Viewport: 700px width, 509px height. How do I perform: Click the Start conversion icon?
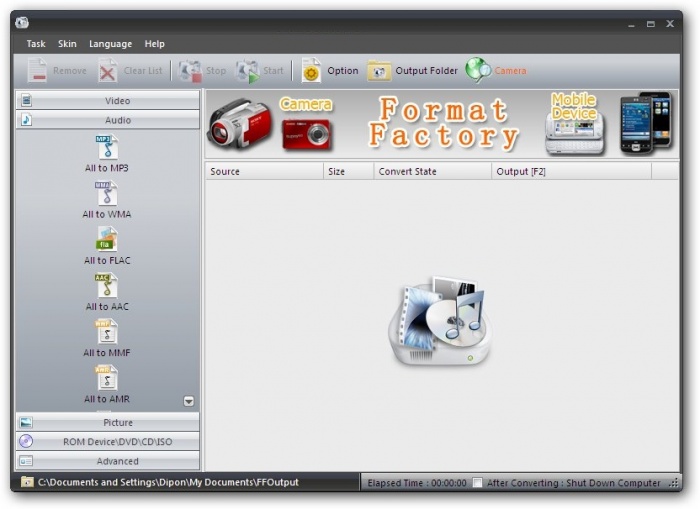pyautogui.click(x=247, y=71)
